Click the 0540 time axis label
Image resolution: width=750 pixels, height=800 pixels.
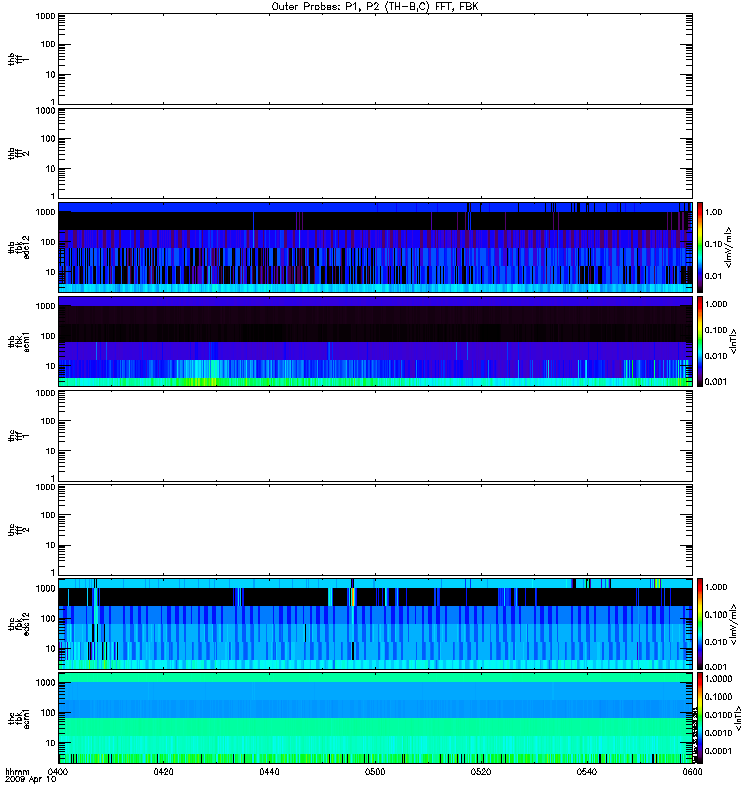[586, 772]
